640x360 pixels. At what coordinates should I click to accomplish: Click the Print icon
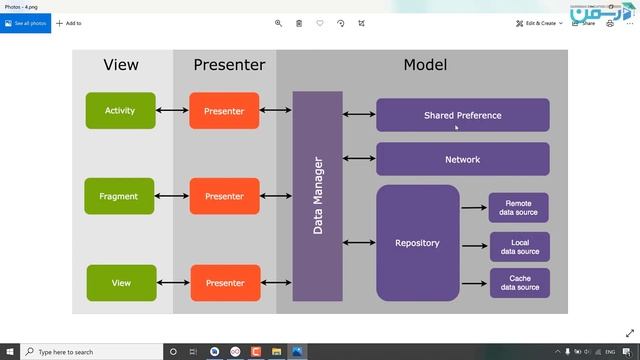pos(610,23)
